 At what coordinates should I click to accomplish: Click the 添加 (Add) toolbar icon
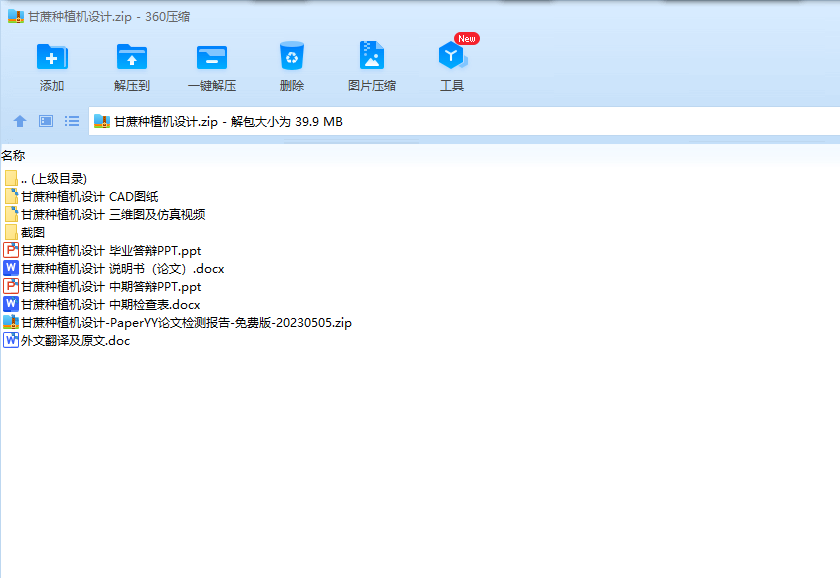coord(52,57)
